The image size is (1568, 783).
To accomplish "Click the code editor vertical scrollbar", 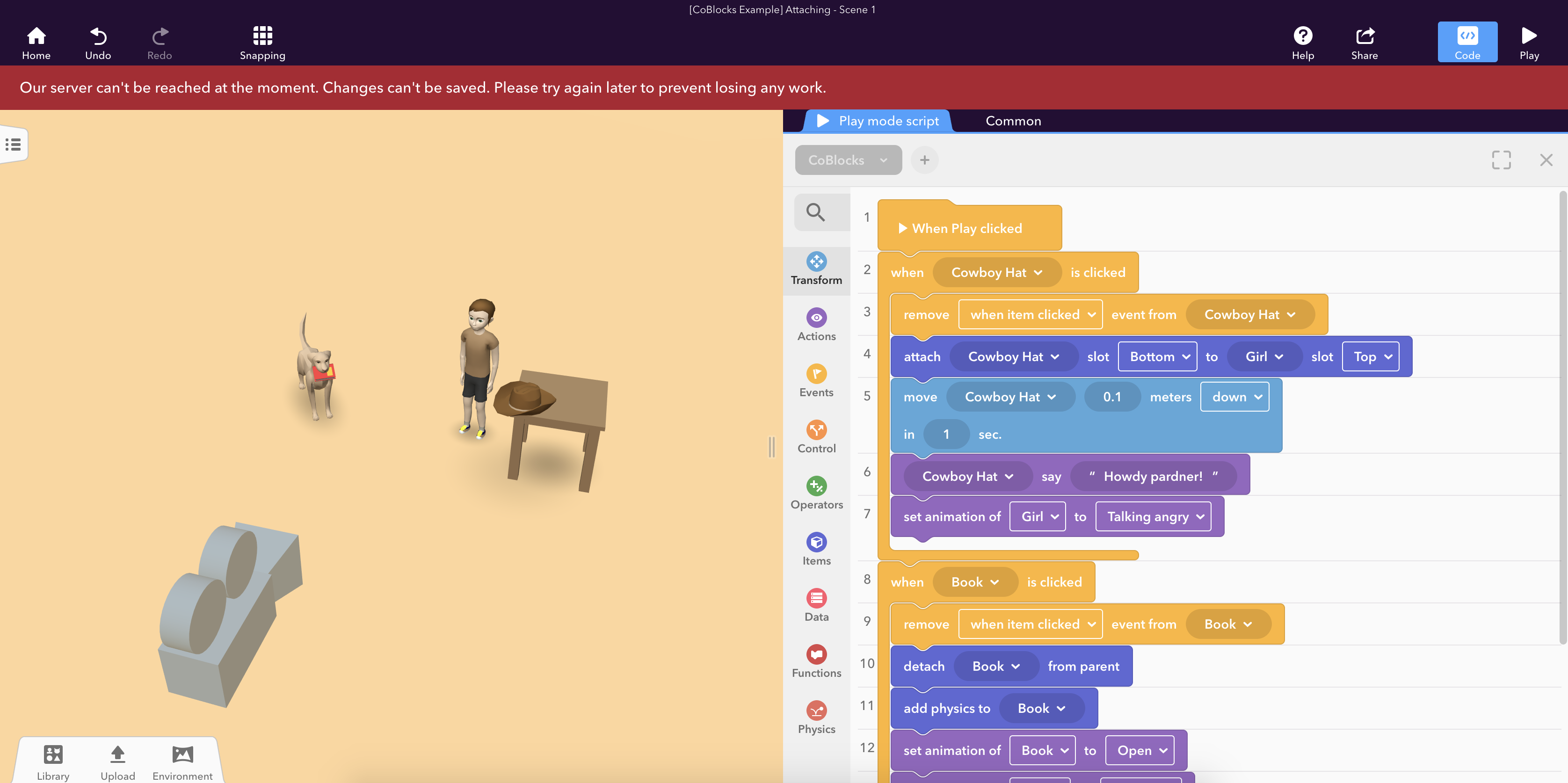I will click(1562, 418).
